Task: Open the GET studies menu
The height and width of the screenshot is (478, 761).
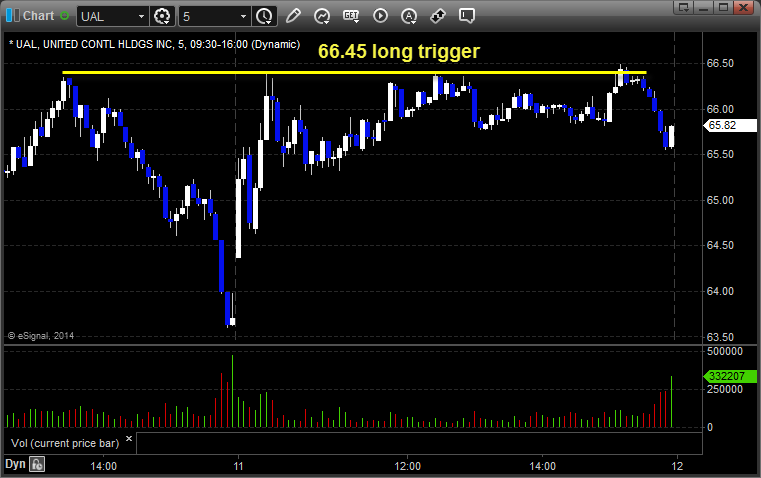Action: [351, 16]
